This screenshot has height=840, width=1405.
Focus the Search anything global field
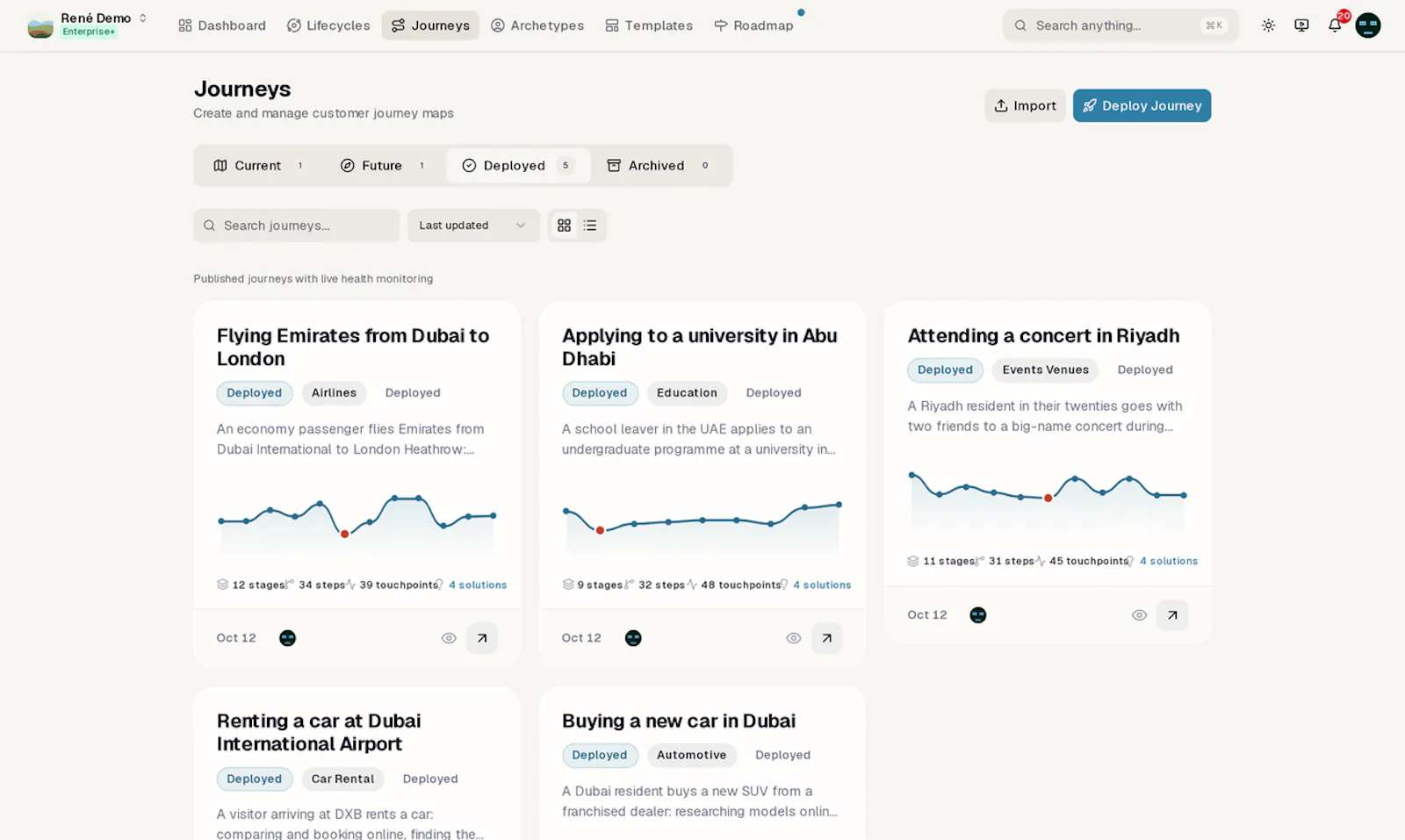(1120, 25)
